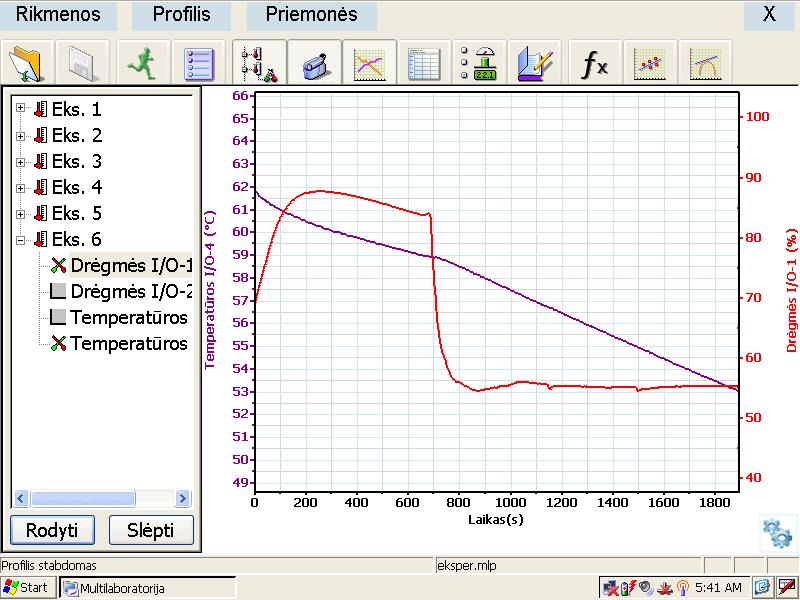Click the gears settings icon

[x=778, y=533]
